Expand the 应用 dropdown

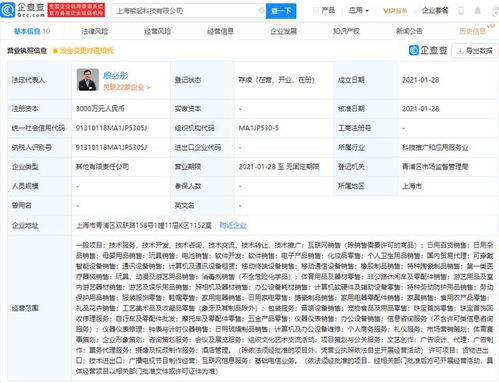coord(359,11)
